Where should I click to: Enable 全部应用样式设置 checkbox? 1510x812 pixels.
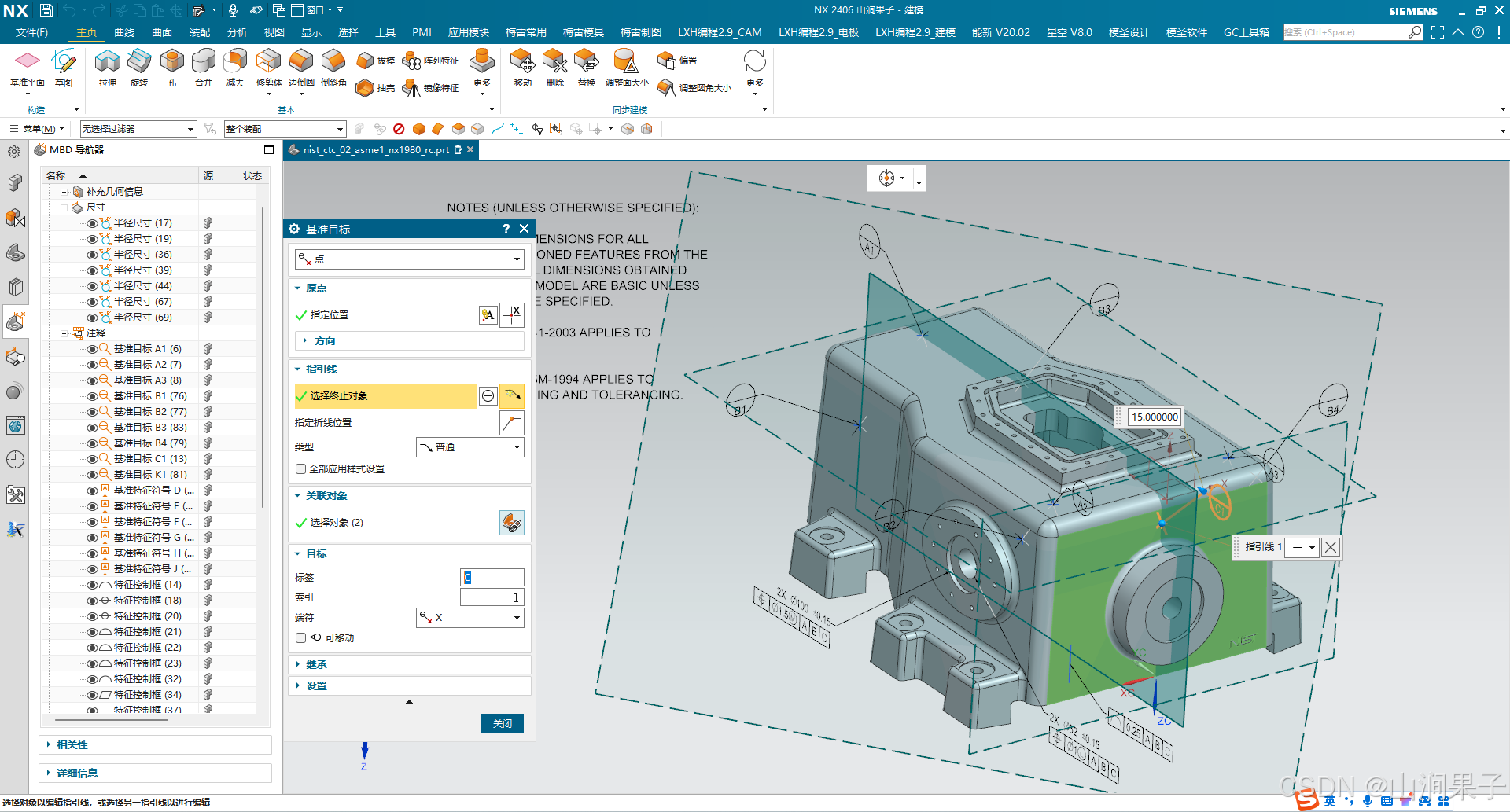pyautogui.click(x=300, y=469)
